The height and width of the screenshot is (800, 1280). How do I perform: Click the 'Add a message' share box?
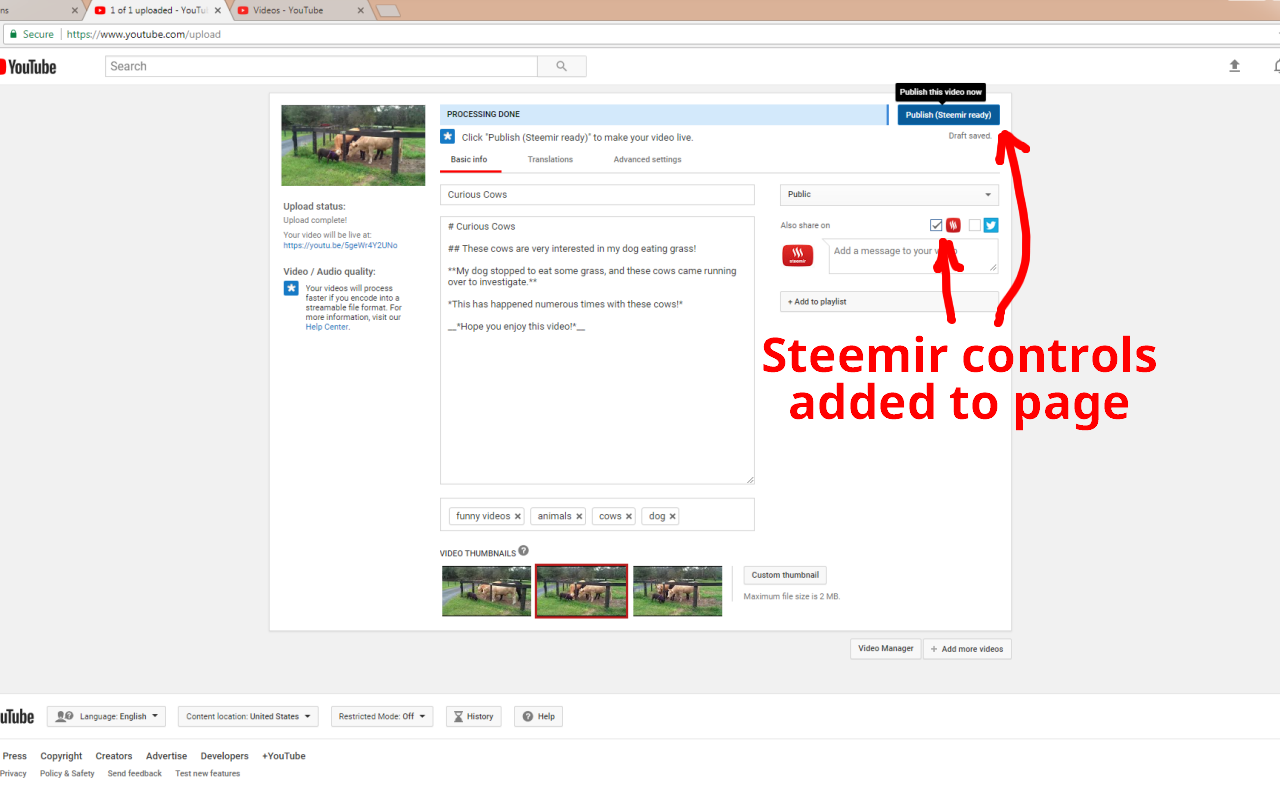coord(913,255)
